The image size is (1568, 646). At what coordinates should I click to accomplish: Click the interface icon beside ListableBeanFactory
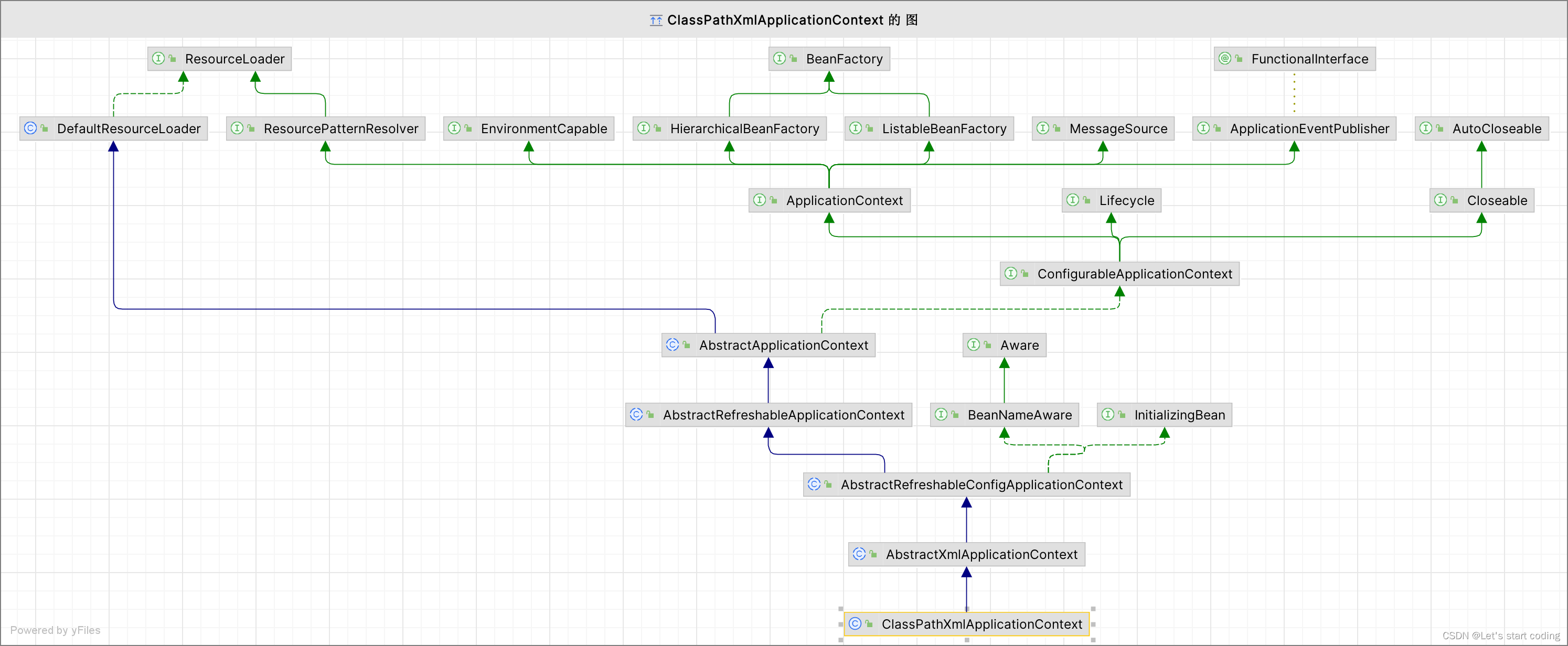(855, 128)
